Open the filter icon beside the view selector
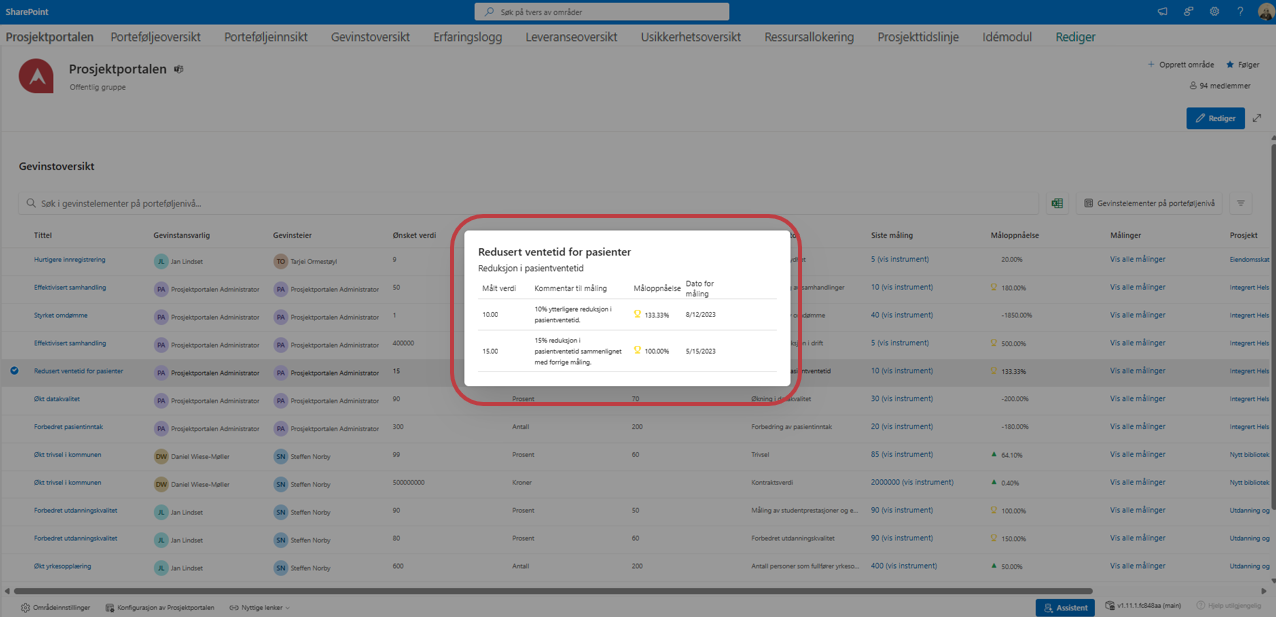The height and width of the screenshot is (617, 1276). [1241, 203]
